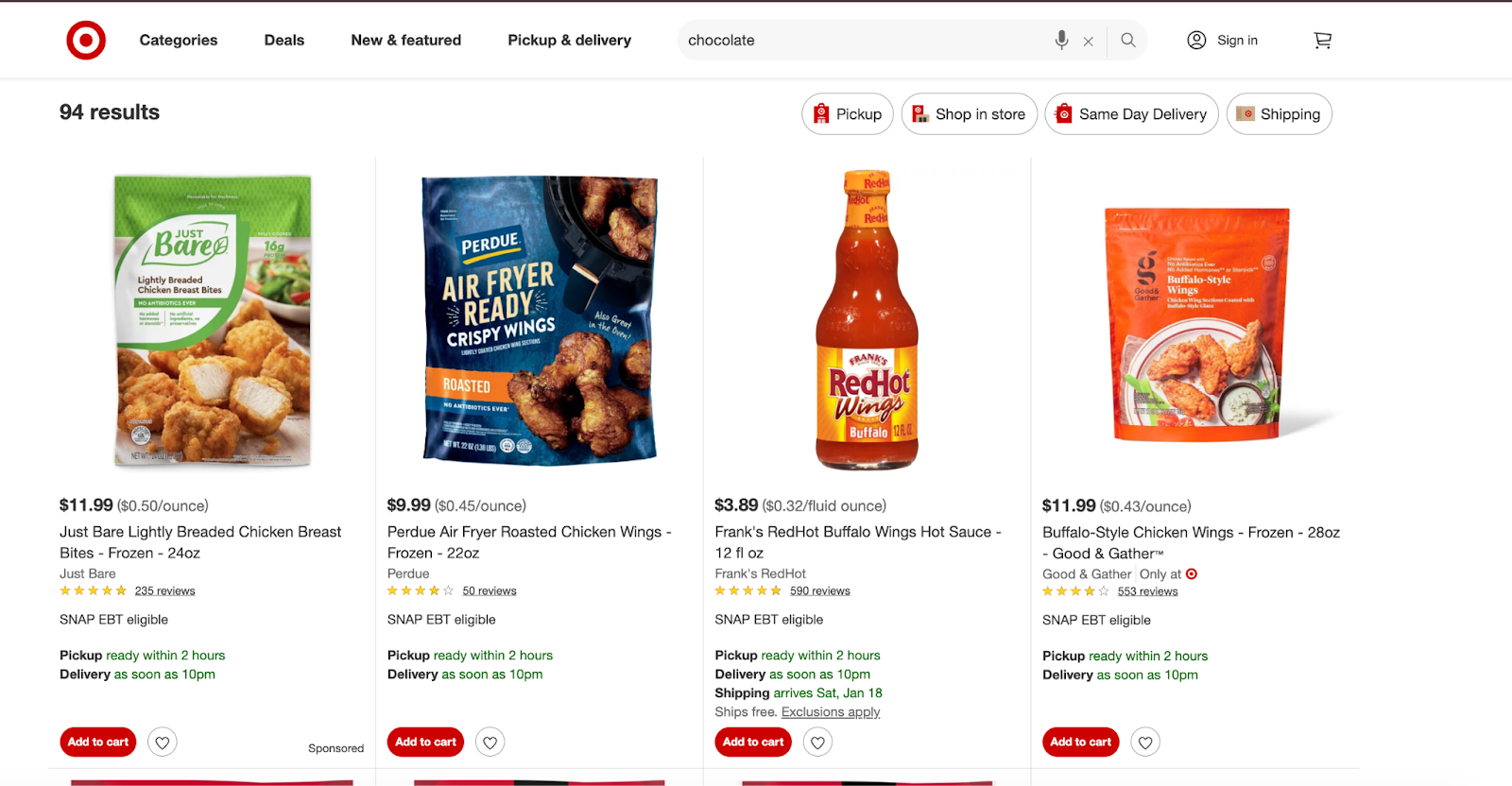Click the magnifying glass search icon
Screen dimensions: 1512x786
(1128, 41)
